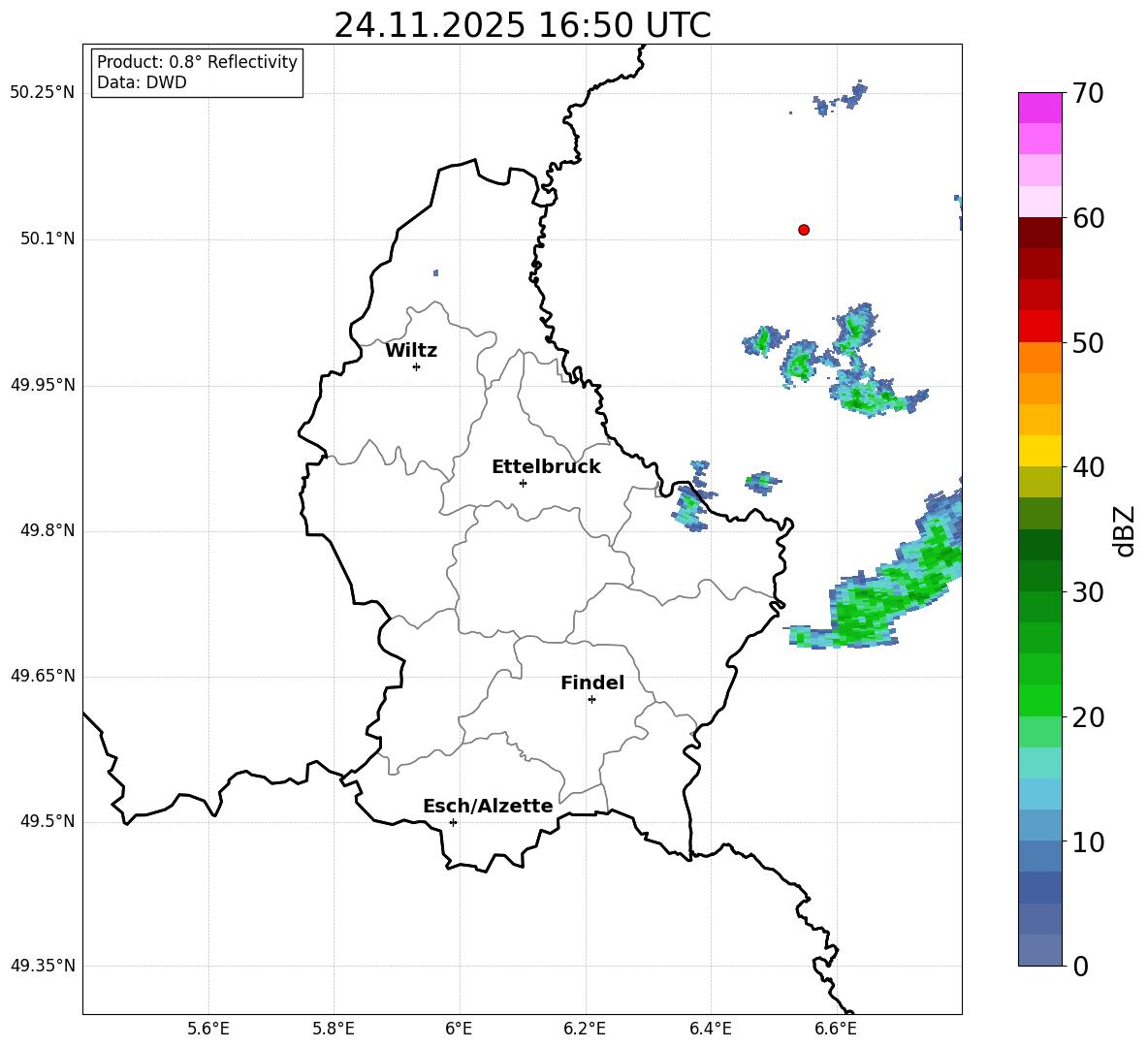Viewport: 1148px width, 1048px height.
Task: Click the Esch/Alzette city label
Action: pyautogui.click(x=488, y=806)
